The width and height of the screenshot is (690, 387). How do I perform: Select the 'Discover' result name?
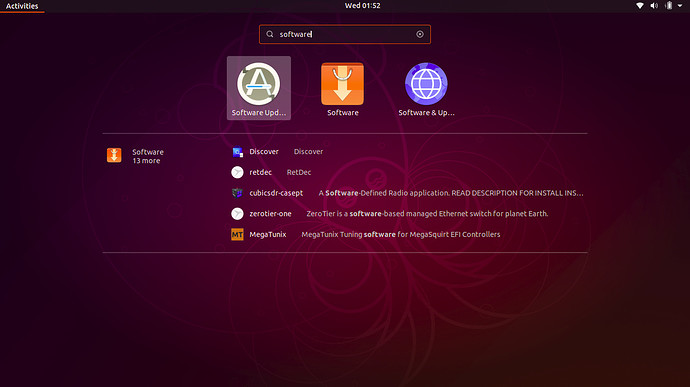(264, 151)
